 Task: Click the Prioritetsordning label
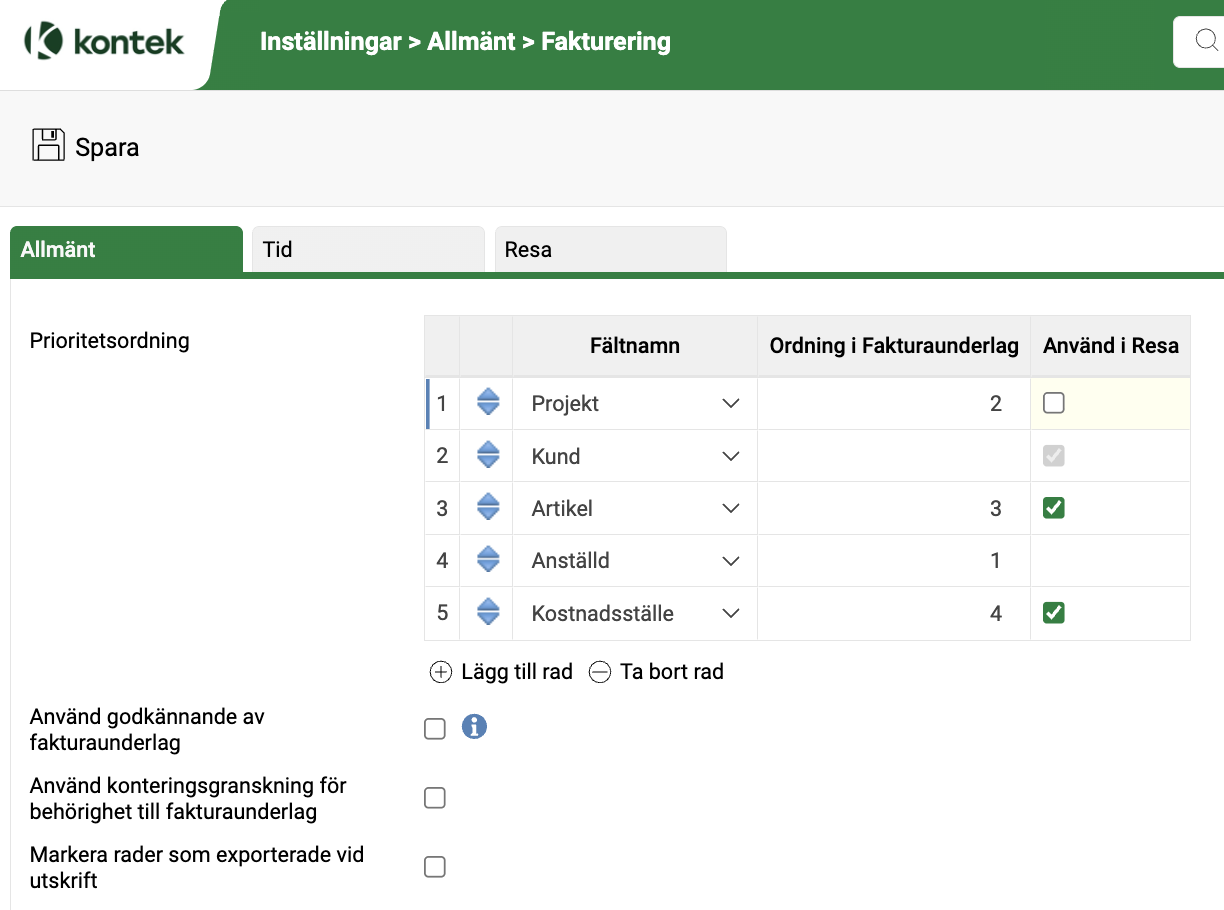tap(110, 340)
